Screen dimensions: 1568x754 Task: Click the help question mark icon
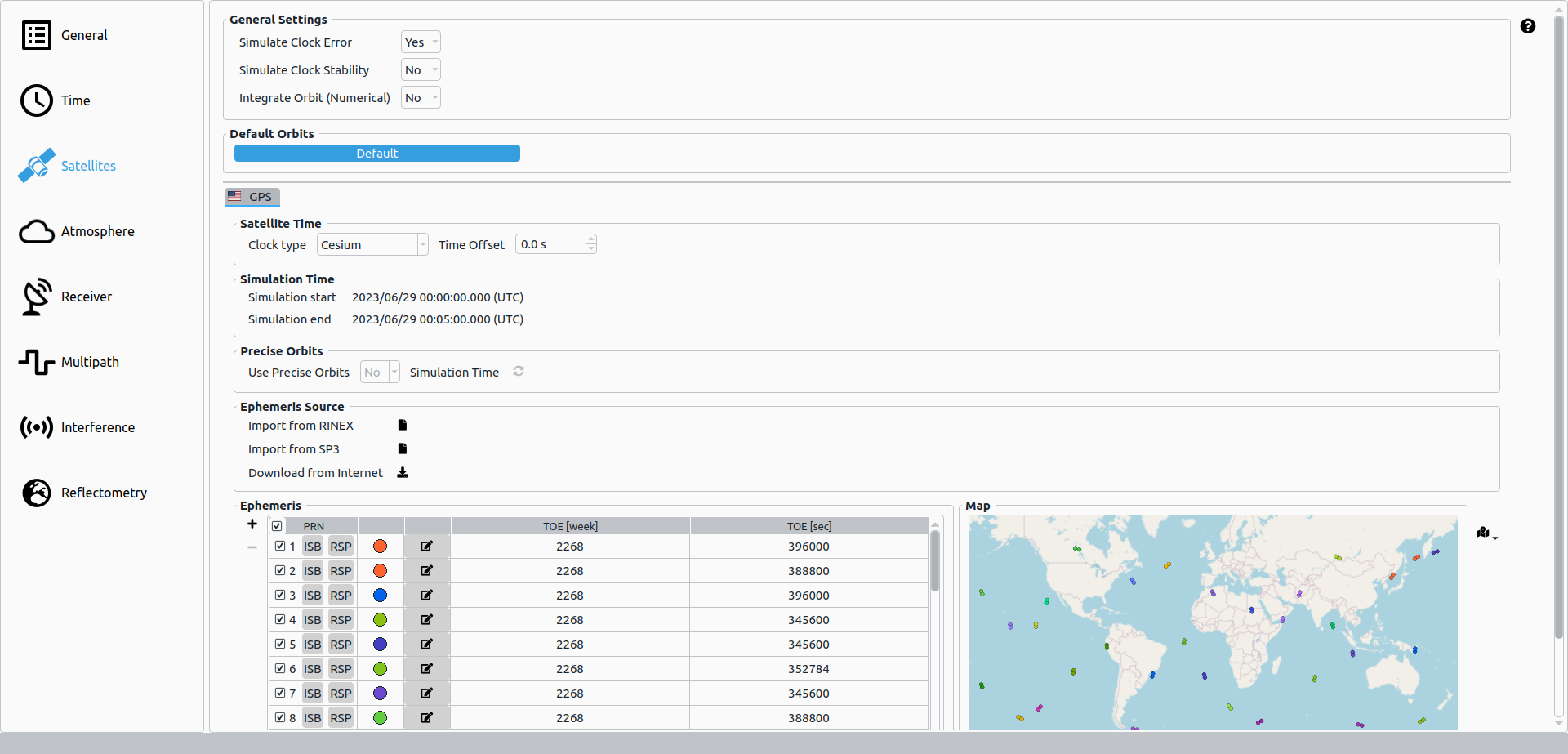coord(1527,26)
